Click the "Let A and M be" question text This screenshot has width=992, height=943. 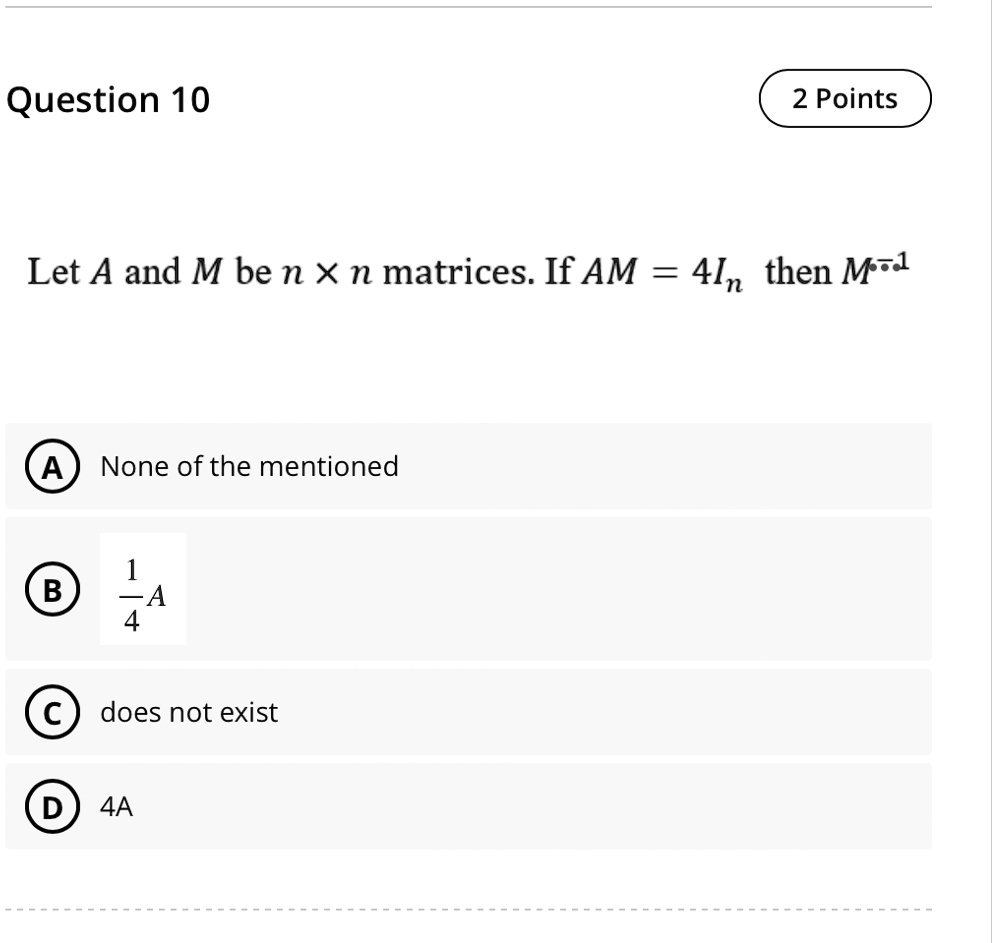(x=149, y=272)
